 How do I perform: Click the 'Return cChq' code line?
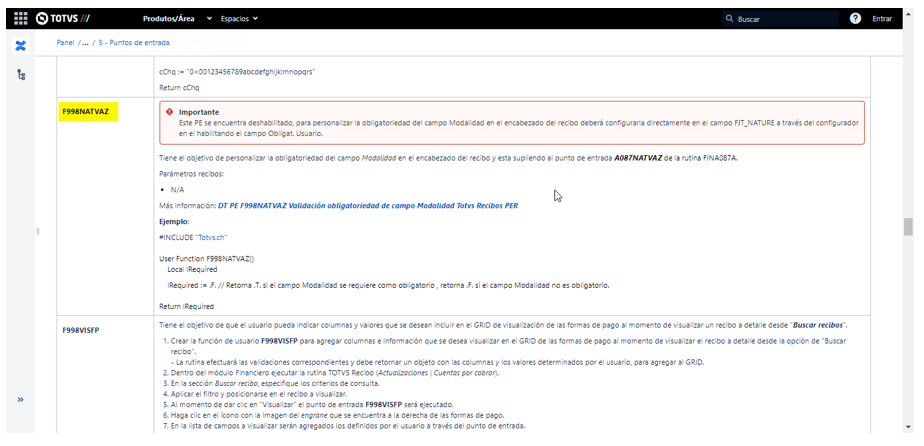179,87
